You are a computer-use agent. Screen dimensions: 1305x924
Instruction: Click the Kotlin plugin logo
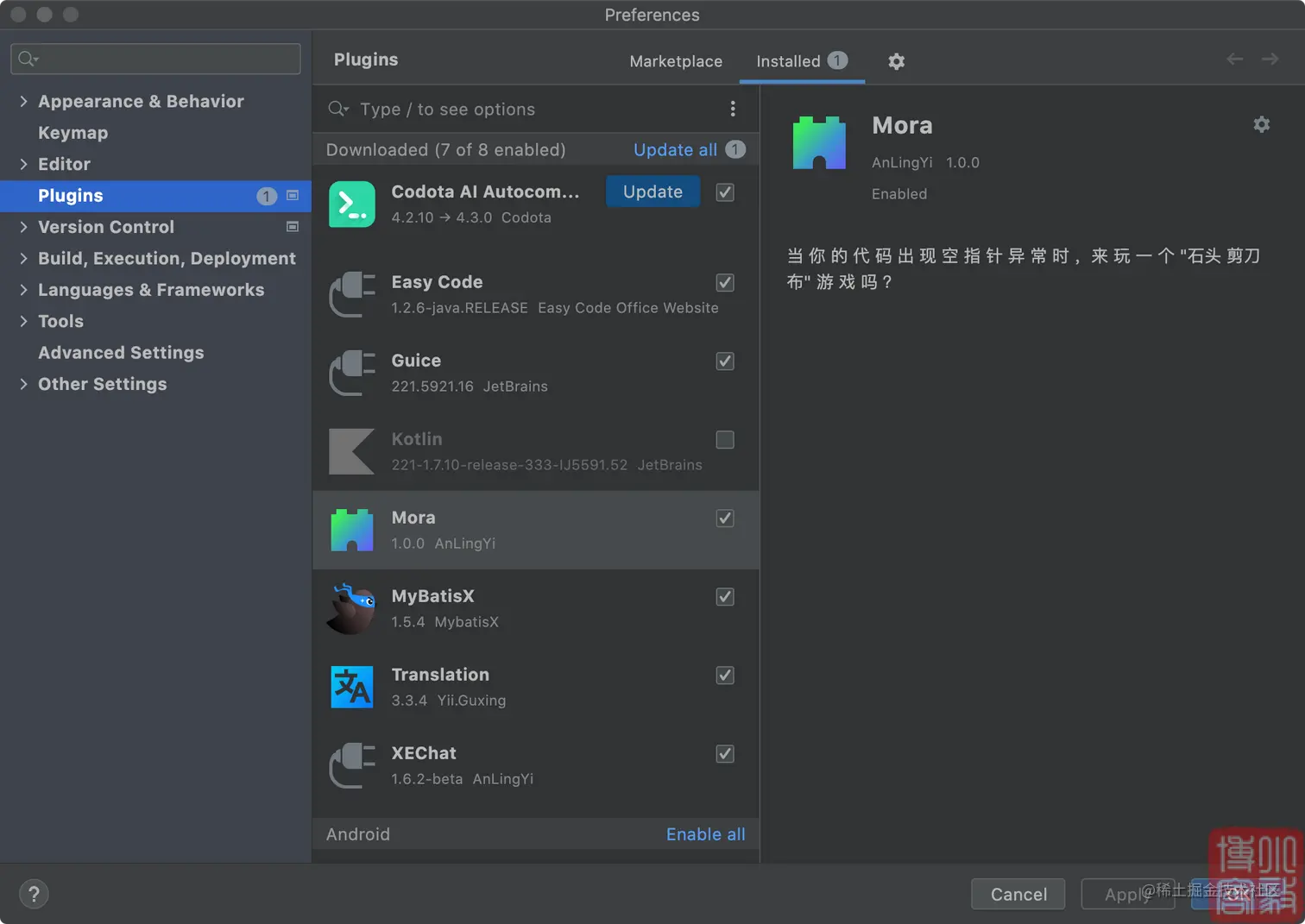click(352, 452)
